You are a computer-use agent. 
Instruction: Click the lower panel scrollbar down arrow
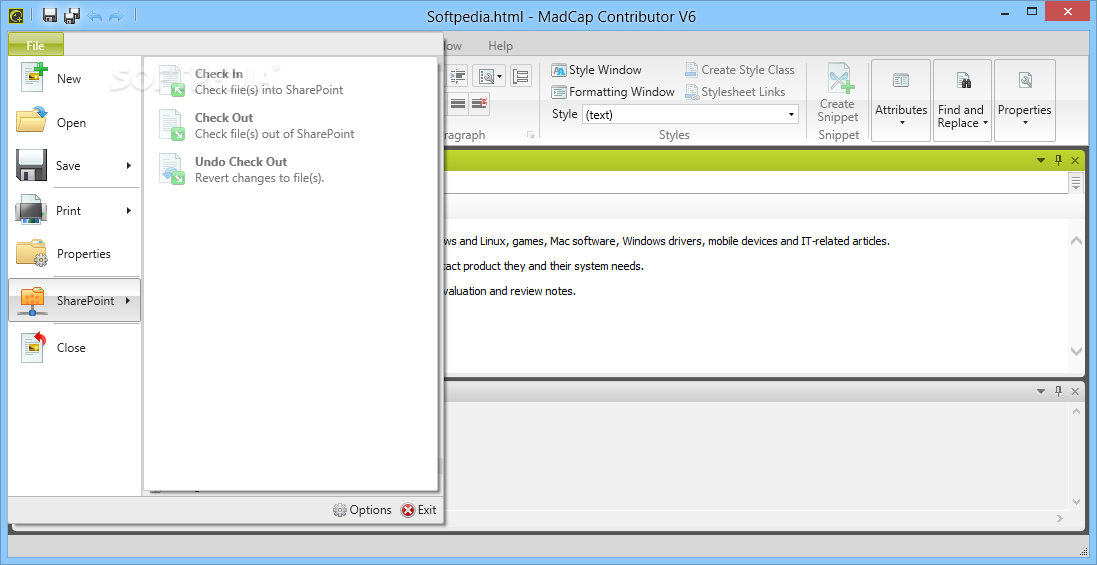(1076, 501)
